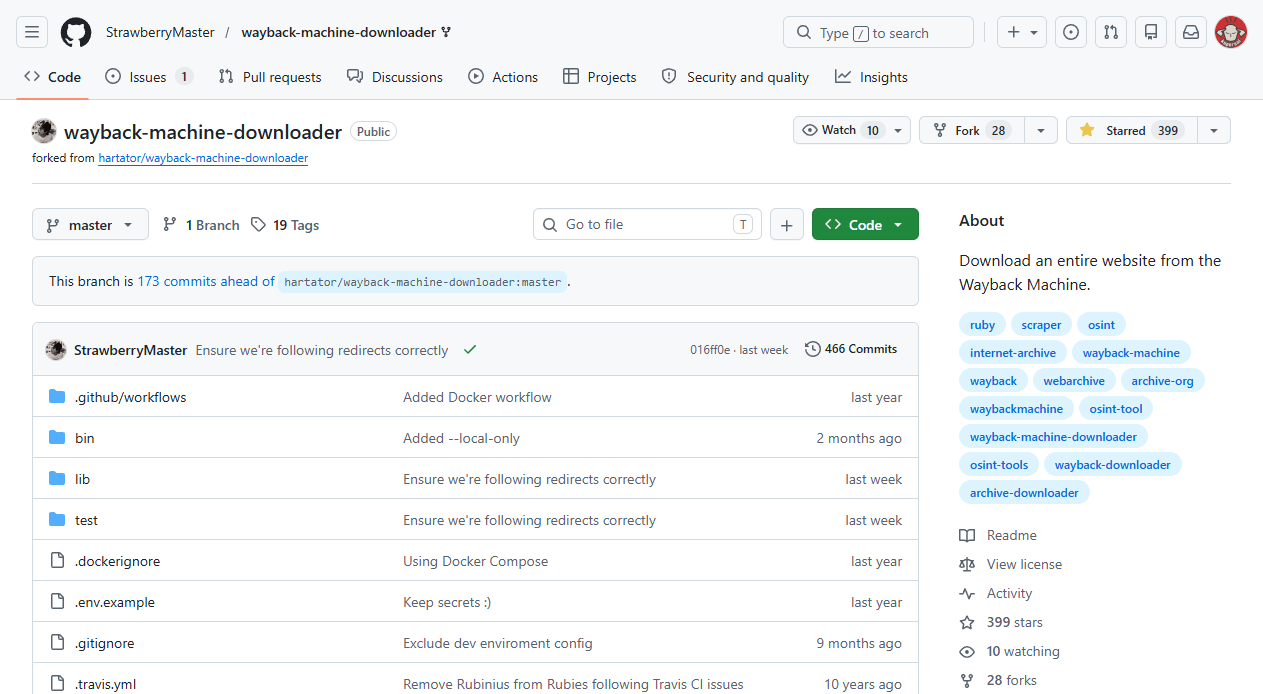Open the hamburger navigation menu

(32, 32)
